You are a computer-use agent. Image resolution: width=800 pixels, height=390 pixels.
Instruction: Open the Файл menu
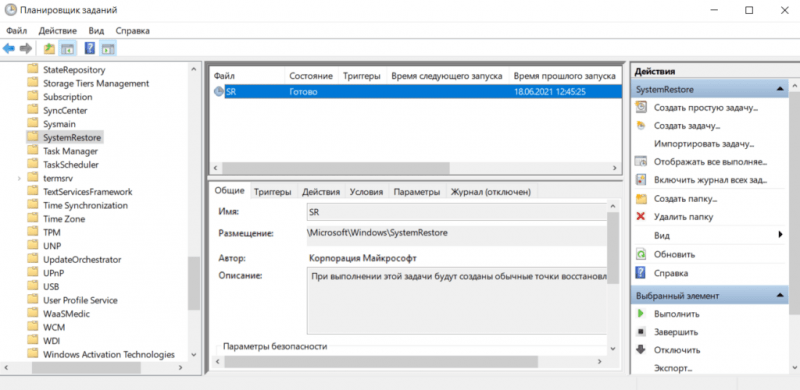pos(17,31)
